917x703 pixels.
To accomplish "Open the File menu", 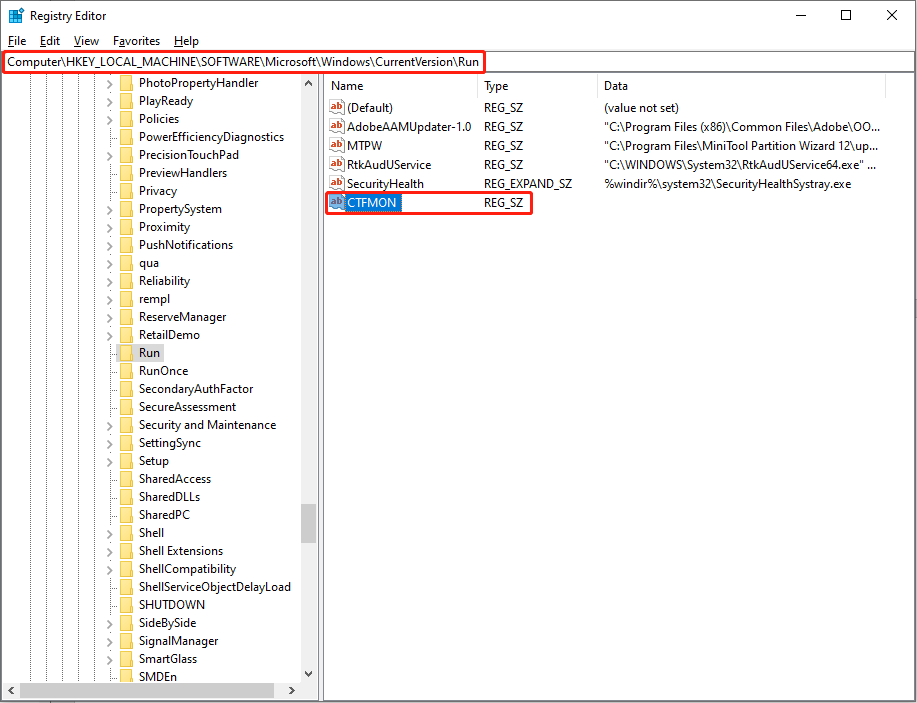I will 17,41.
